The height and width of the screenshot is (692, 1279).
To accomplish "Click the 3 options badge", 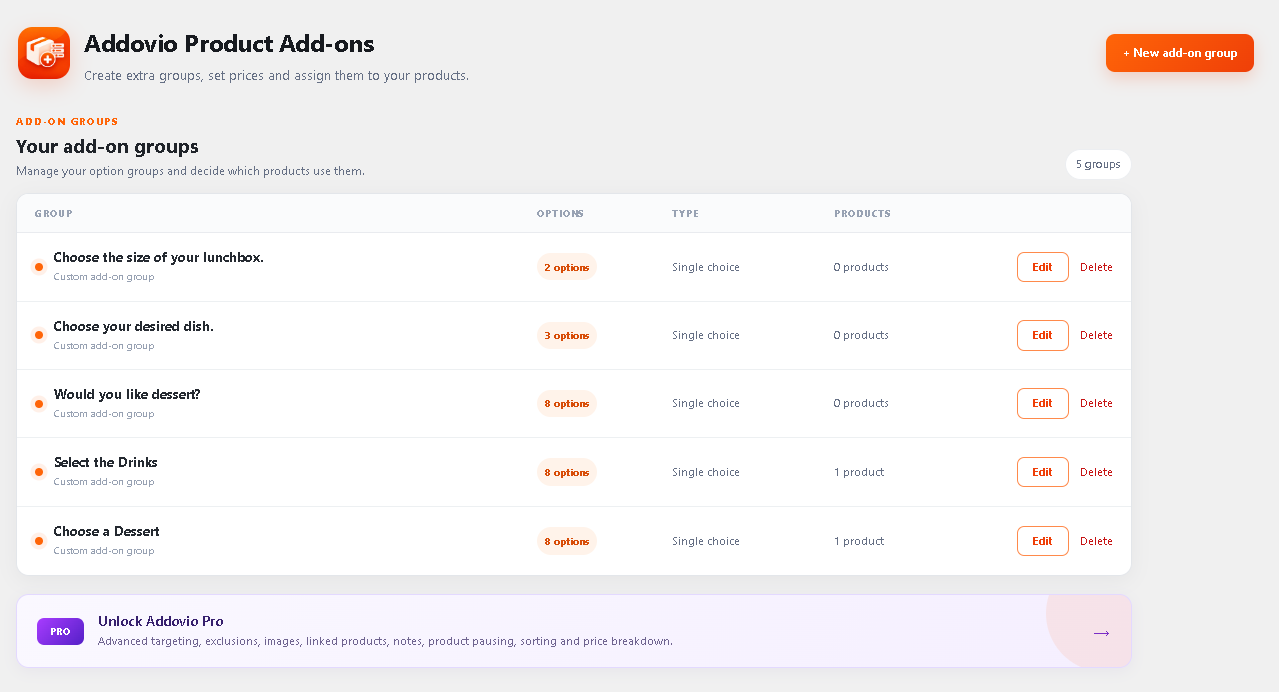I will (567, 335).
